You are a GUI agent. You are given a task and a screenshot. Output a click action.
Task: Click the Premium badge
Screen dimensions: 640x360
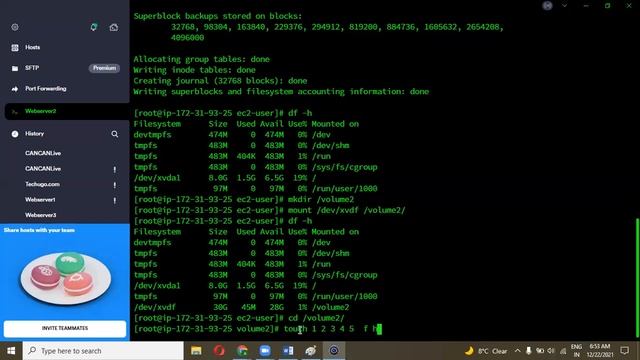[x=104, y=68]
